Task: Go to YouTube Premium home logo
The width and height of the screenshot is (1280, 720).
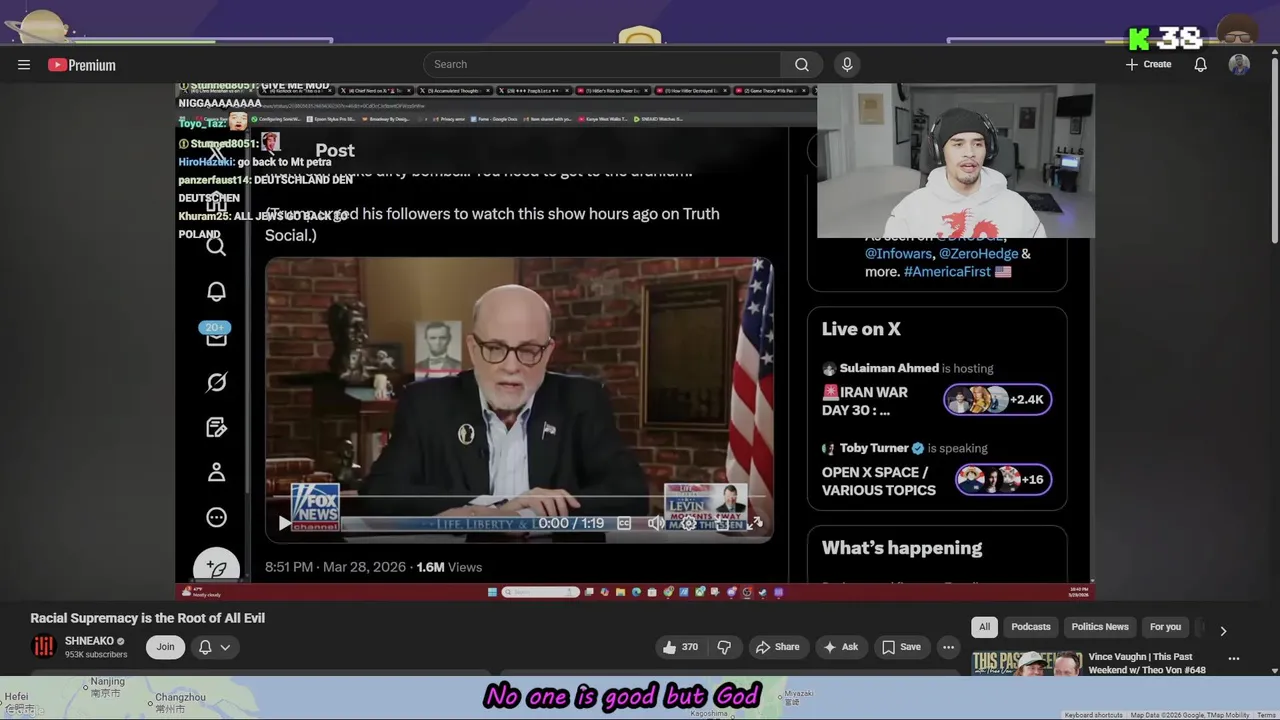Action: (82, 65)
